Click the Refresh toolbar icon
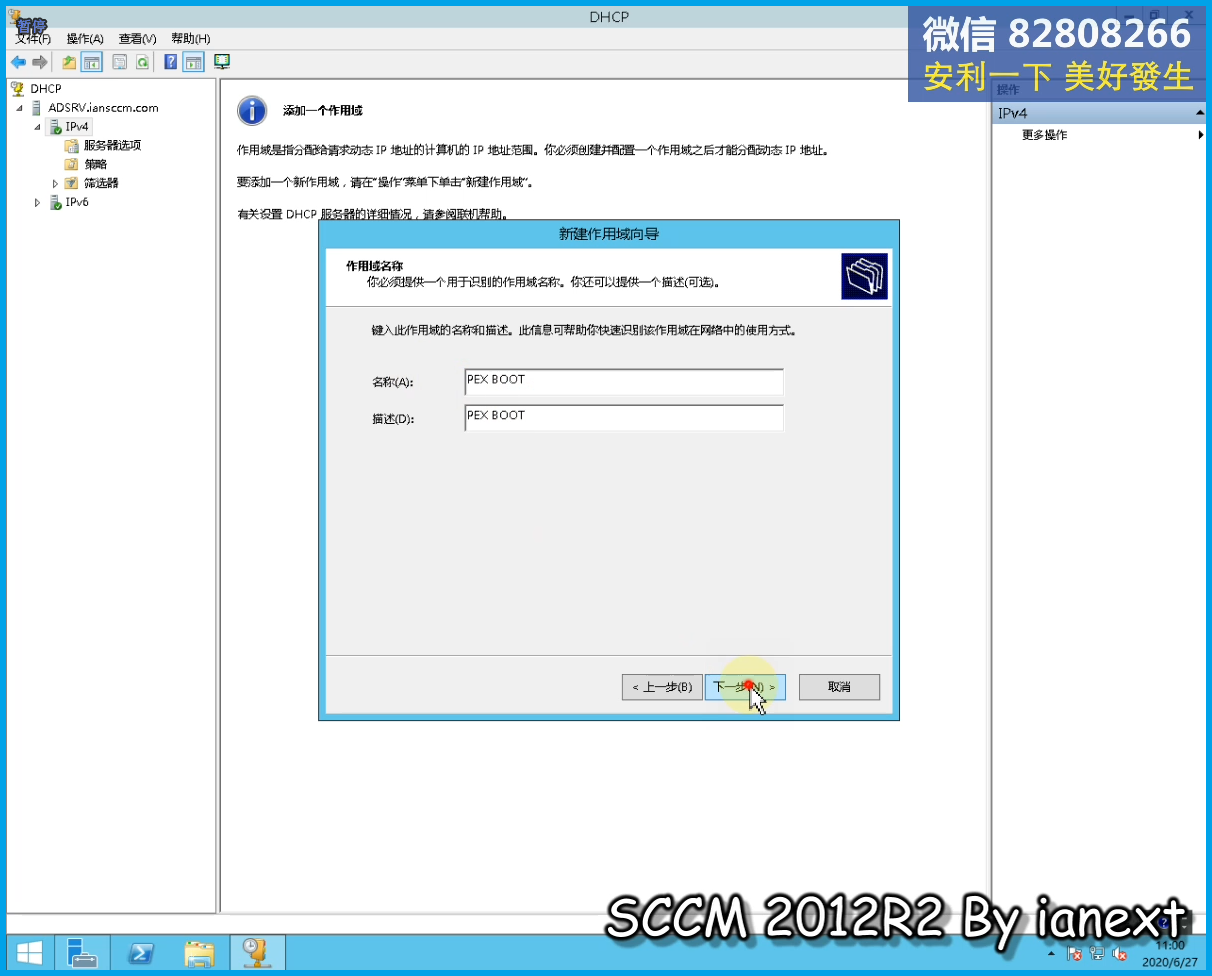Screen dimensions: 1212x976 [x=143, y=62]
